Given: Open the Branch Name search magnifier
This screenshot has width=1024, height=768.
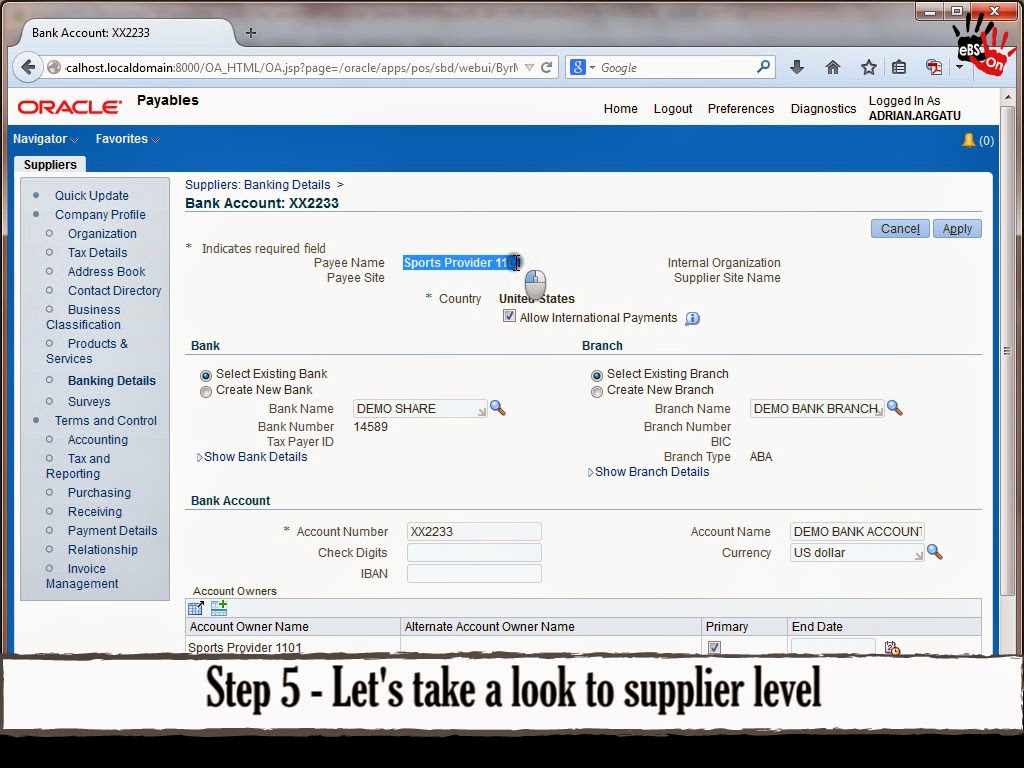Looking at the screenshot, I should (895, 408).
